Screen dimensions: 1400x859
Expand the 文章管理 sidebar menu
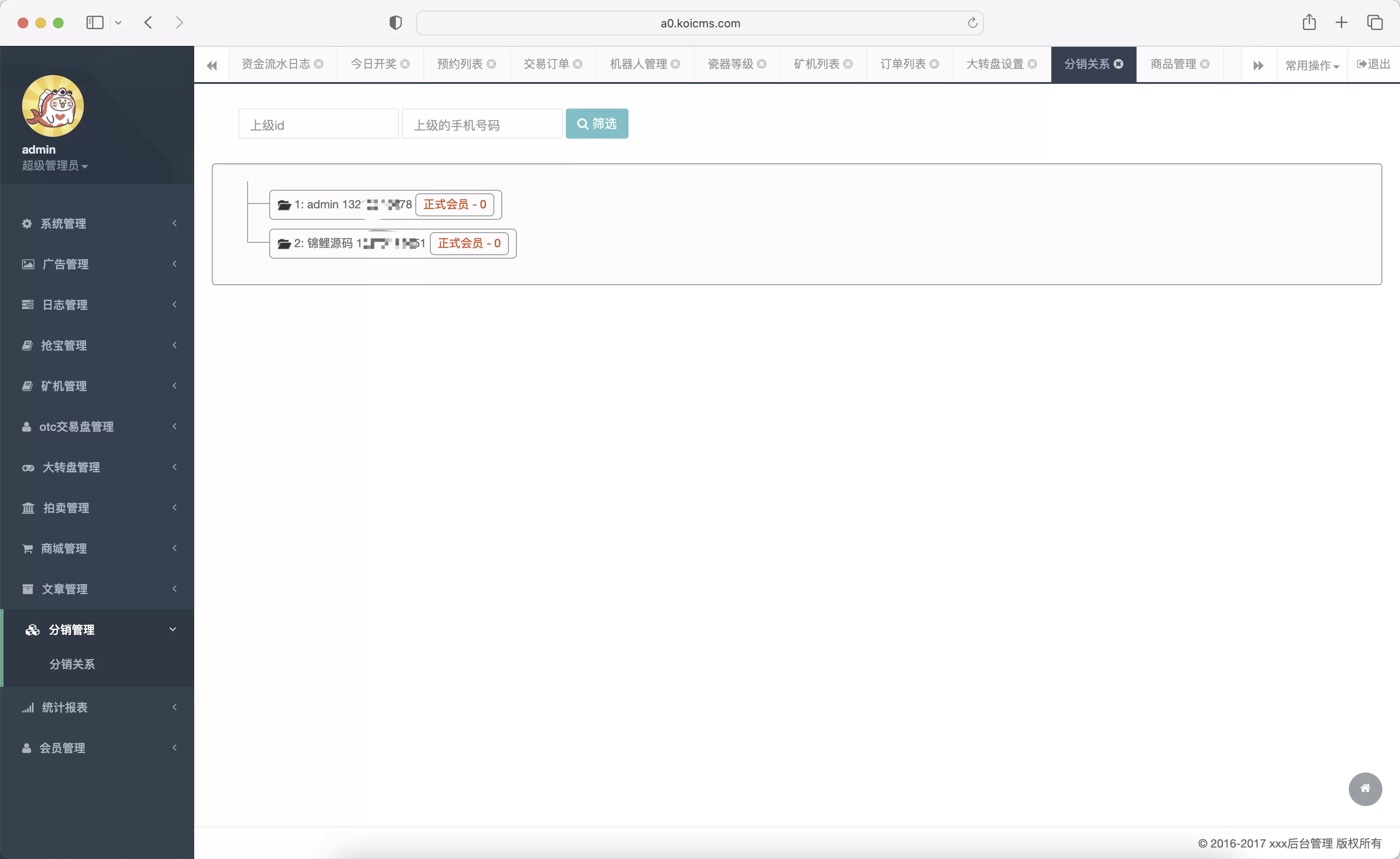click(x=97, y=589)
